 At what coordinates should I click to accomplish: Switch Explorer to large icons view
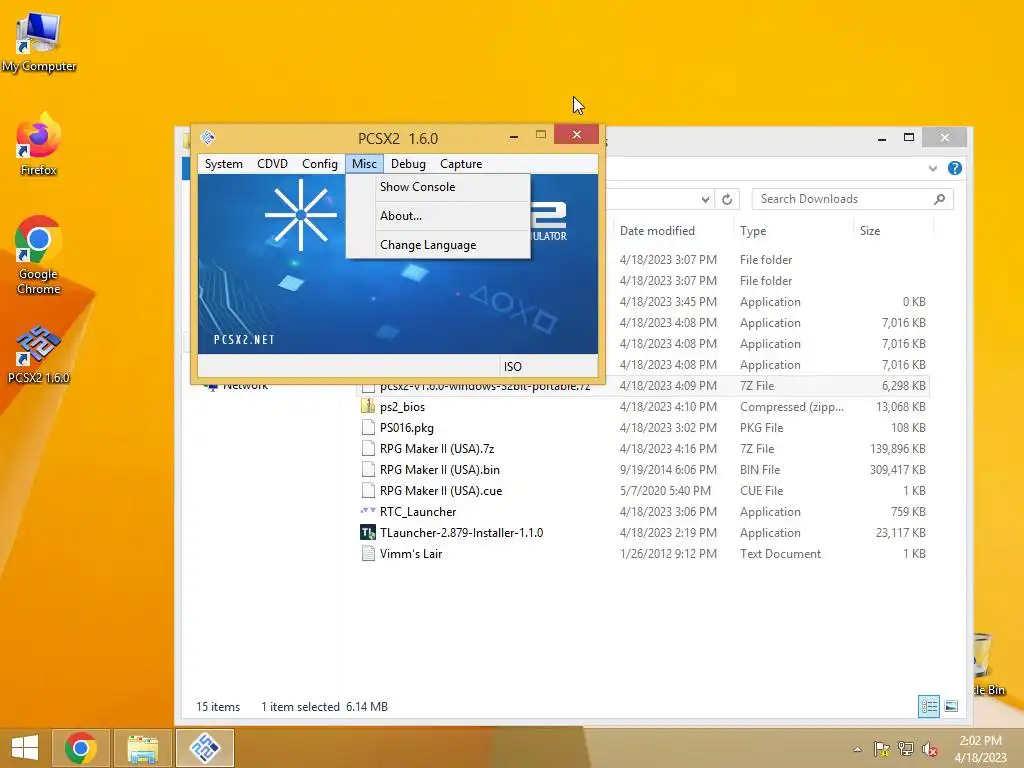point(951,706)
